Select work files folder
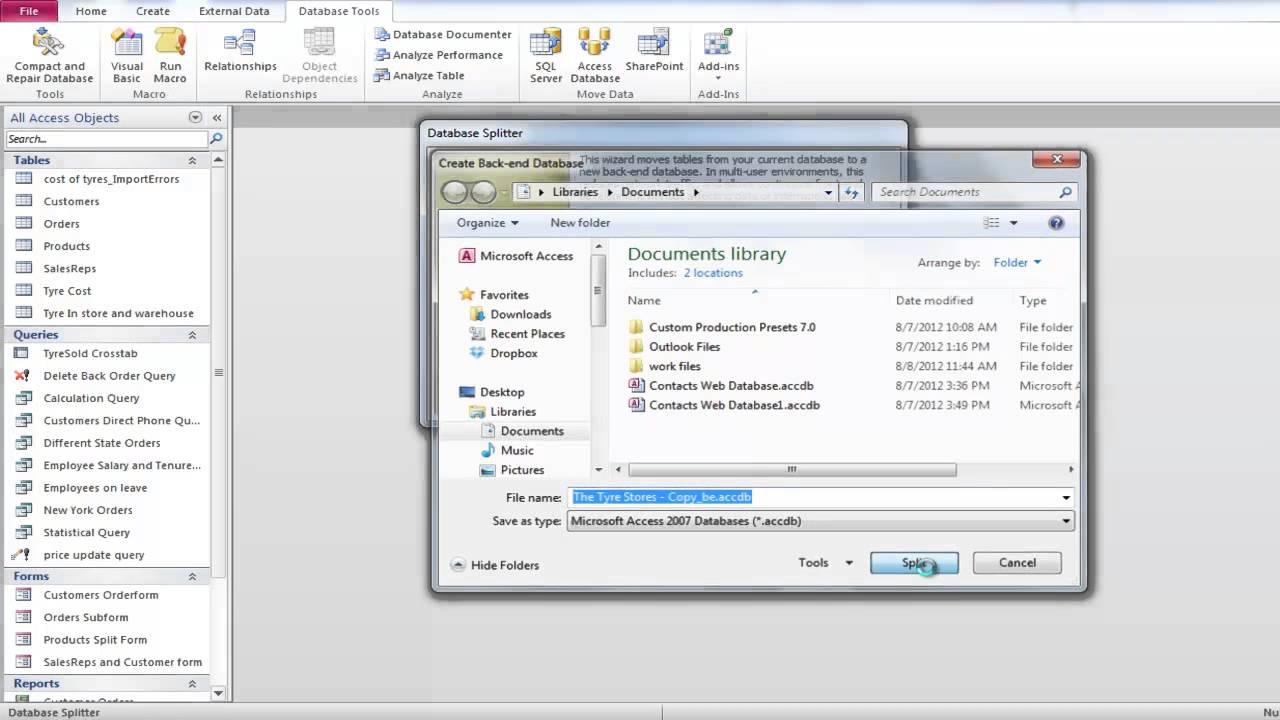 coord(674,366)
